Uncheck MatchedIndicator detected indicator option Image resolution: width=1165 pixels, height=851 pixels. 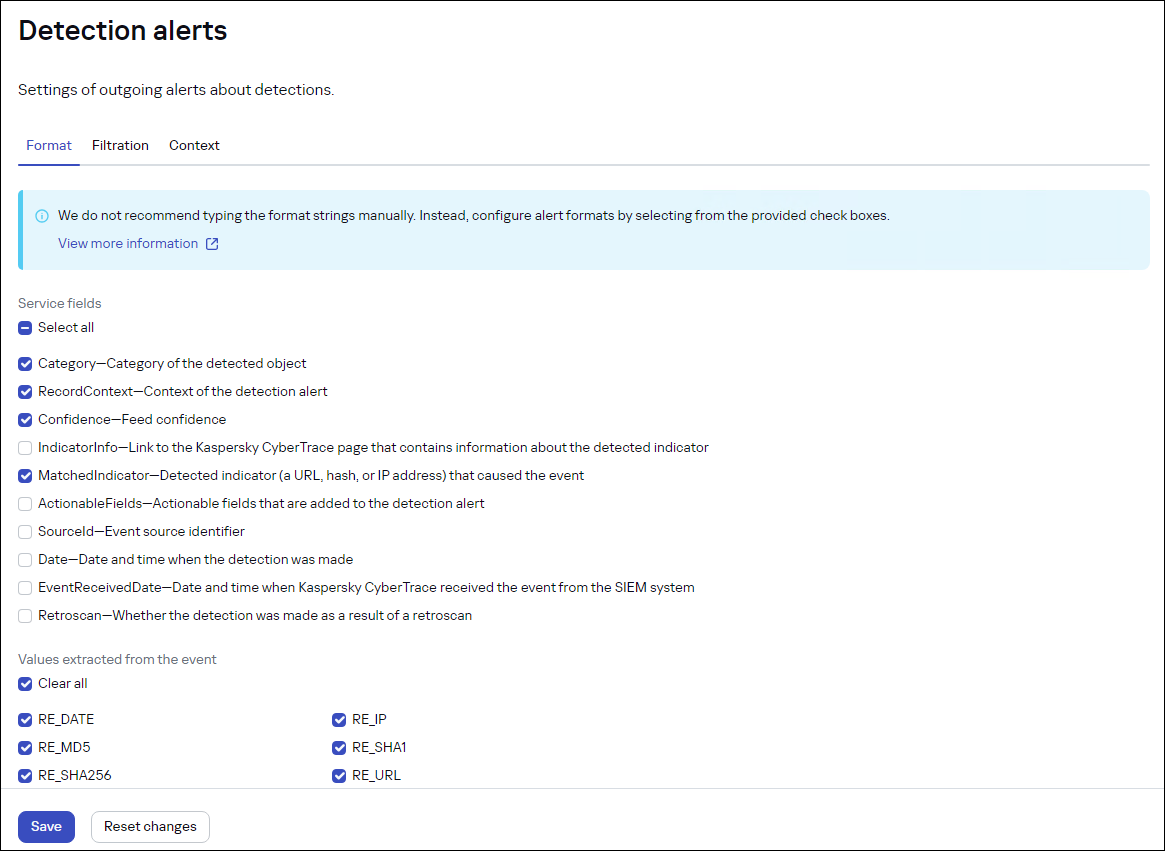tap(24, 475)
